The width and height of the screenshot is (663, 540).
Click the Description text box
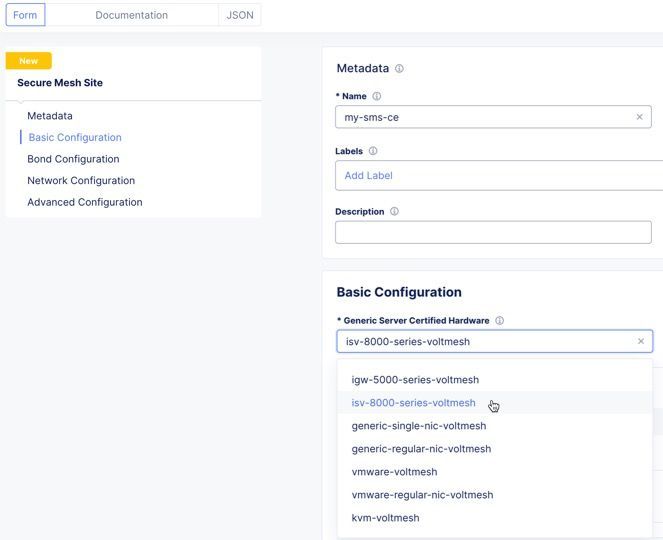(493, 232)
